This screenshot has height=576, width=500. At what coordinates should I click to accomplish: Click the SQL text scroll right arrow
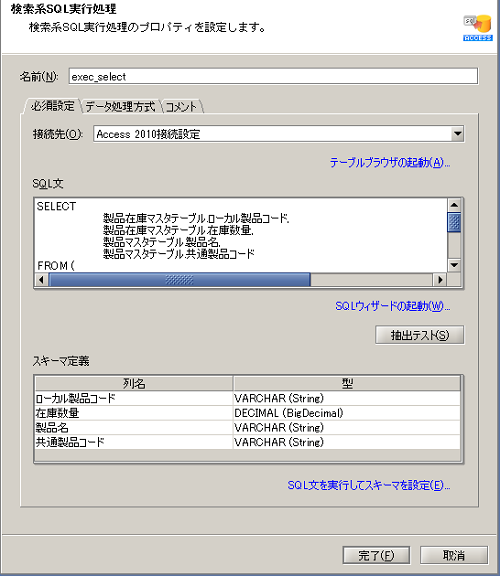coord(440,280)
